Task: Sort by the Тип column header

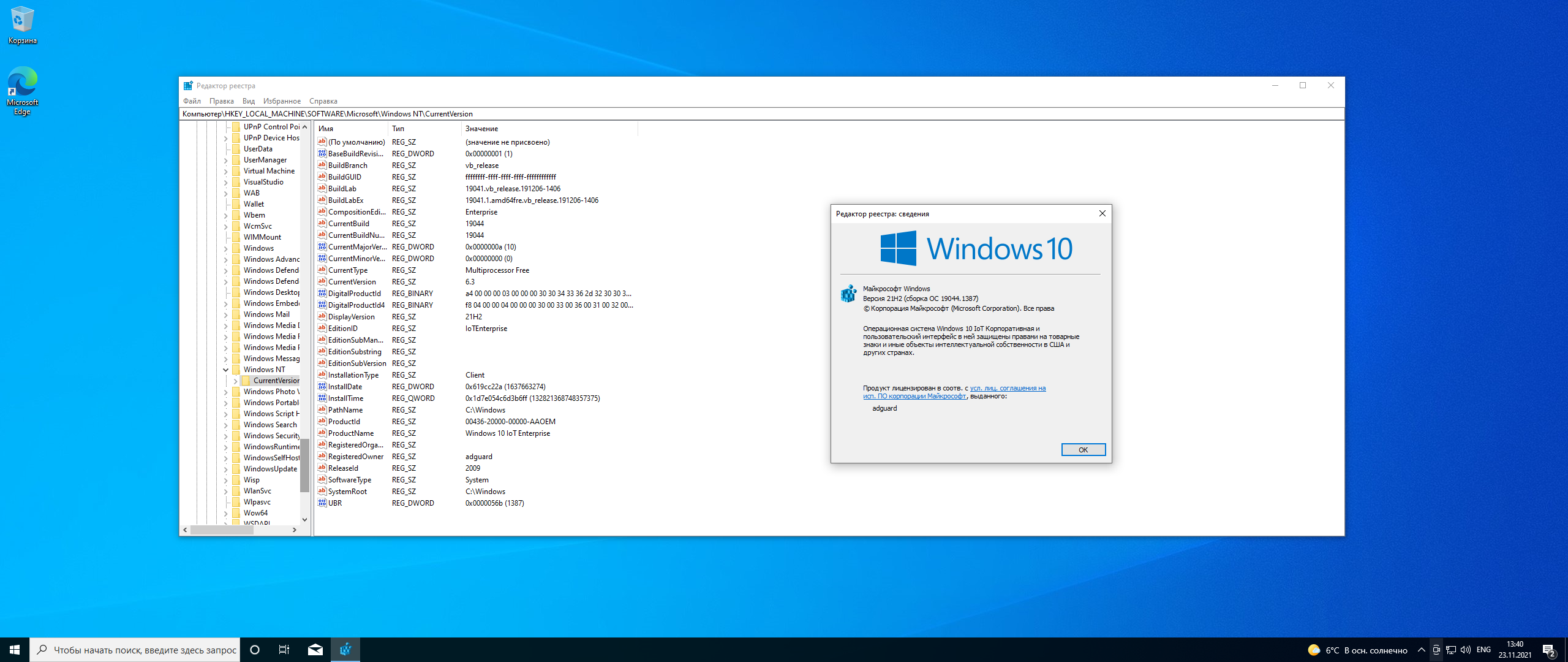Action: pos(424,129)
